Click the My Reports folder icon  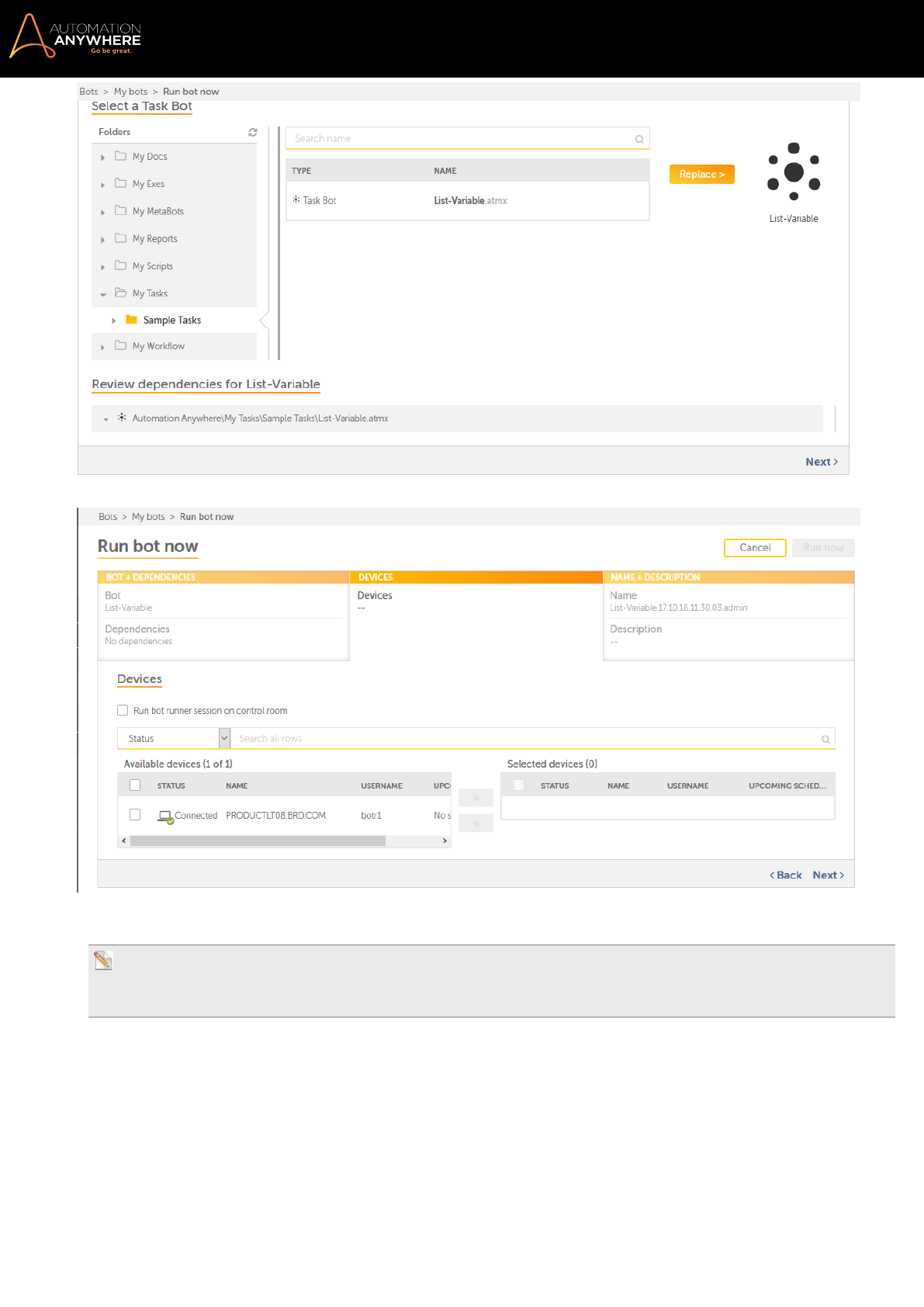[120, 238]
